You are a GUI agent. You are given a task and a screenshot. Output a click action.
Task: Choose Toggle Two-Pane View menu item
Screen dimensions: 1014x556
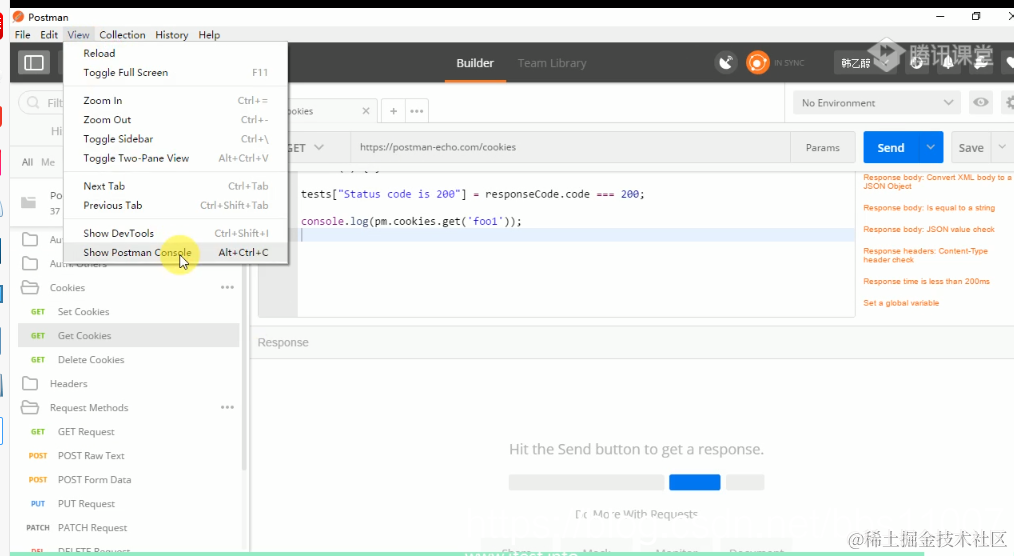click(x=176, y=158)
